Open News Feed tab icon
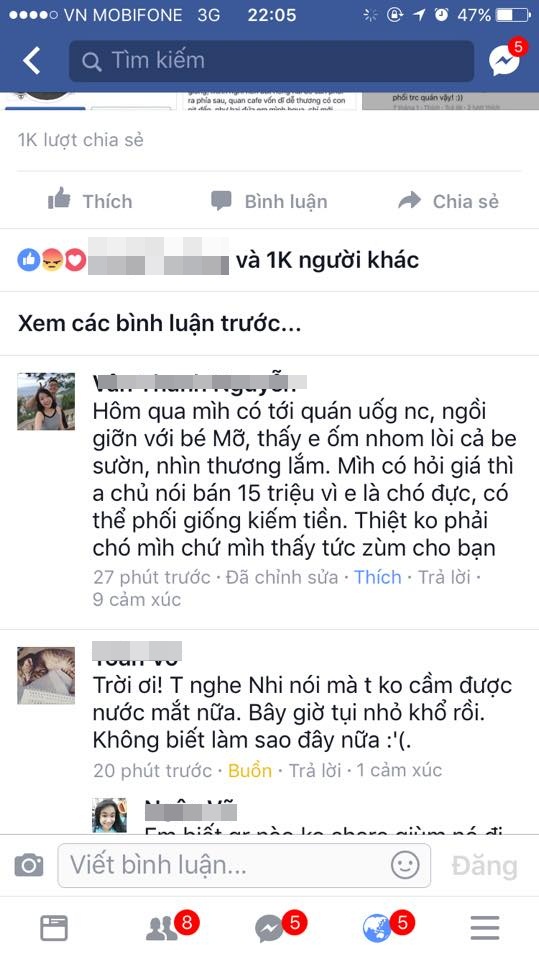This screenshot has width=539, height=960. click(x=54, y=928)
